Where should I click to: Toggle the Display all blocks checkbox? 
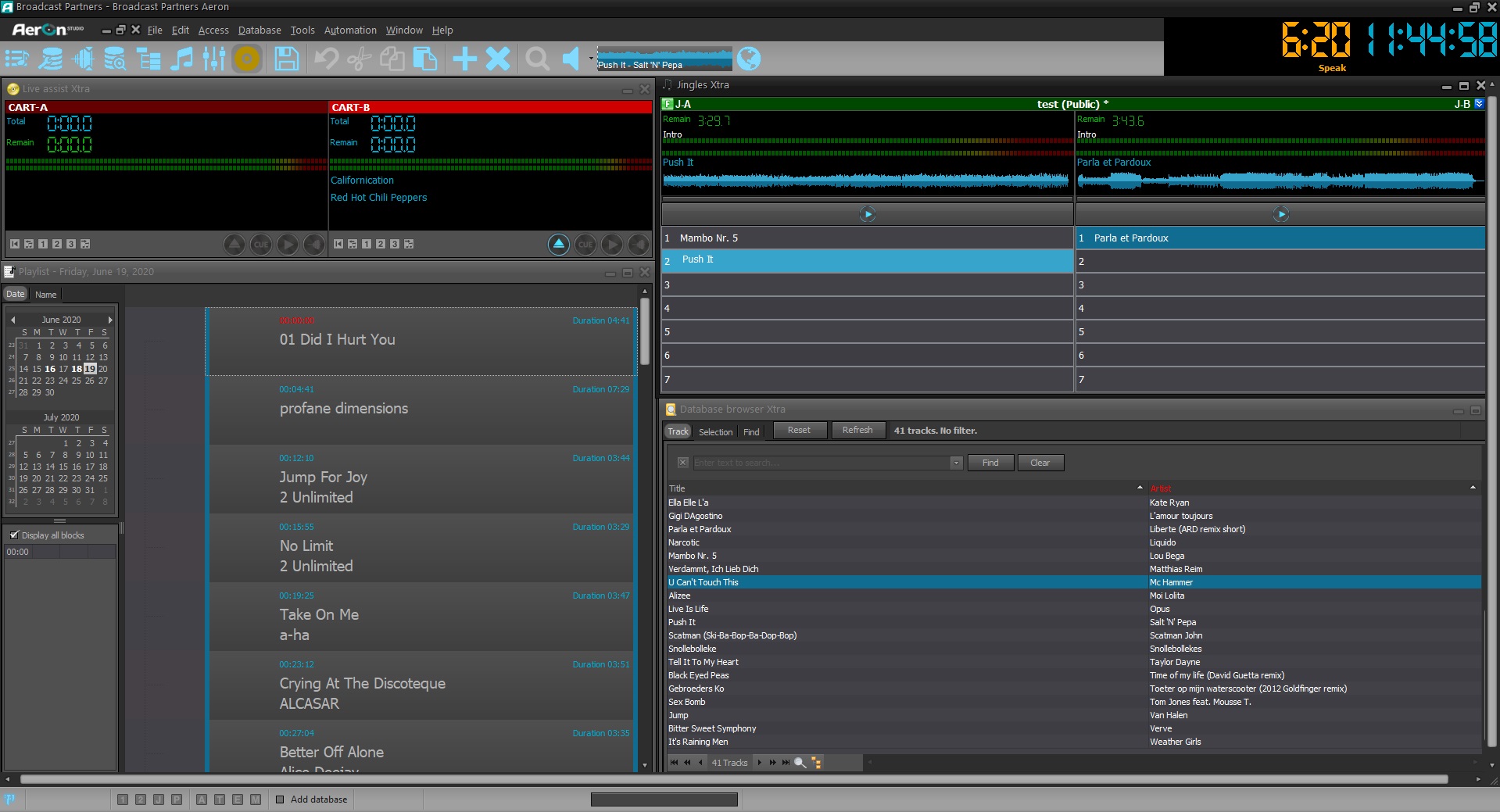coord(14,535)
